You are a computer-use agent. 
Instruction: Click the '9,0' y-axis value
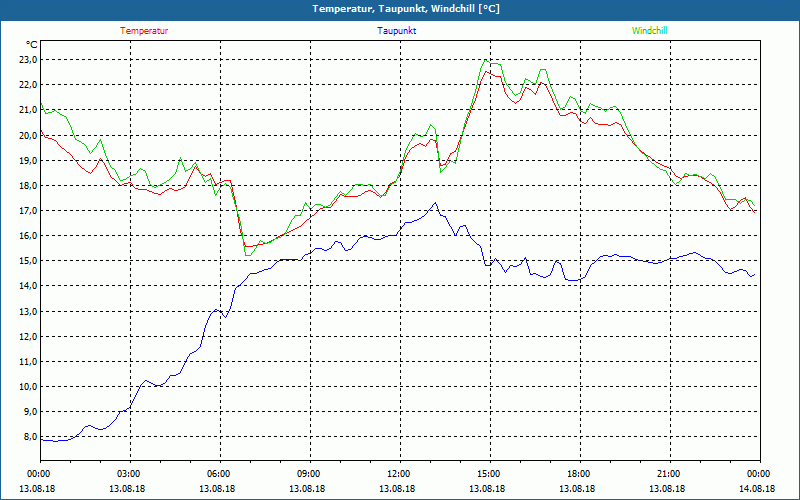32,412
